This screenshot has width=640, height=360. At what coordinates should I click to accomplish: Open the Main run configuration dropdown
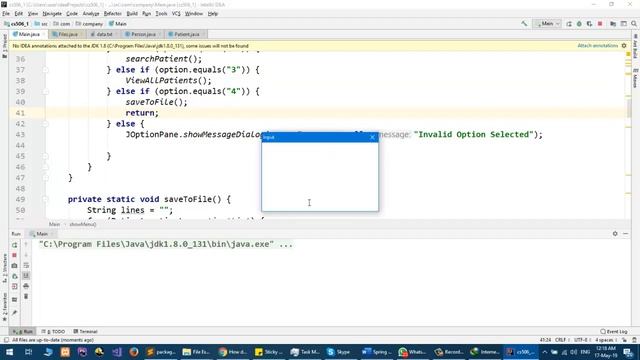pyautogui.click(x=547, y=24)
